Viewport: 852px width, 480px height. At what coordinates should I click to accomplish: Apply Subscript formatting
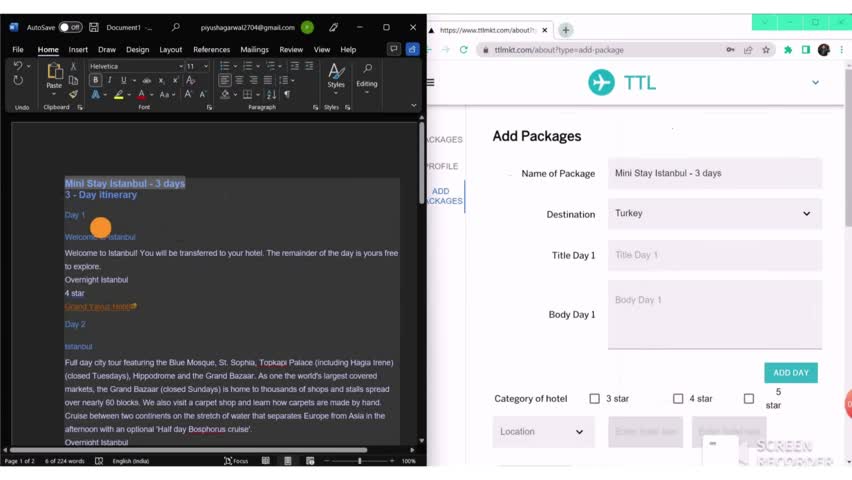point(161,80)
